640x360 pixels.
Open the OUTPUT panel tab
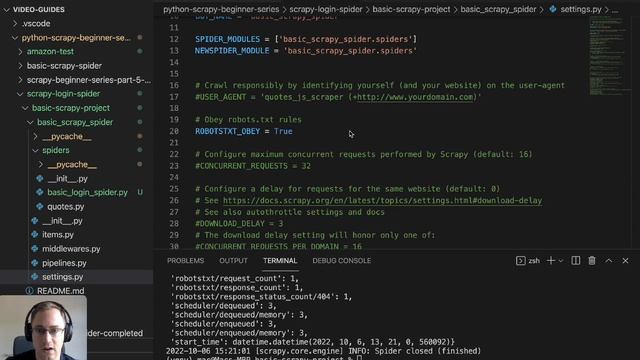(233, 260)
